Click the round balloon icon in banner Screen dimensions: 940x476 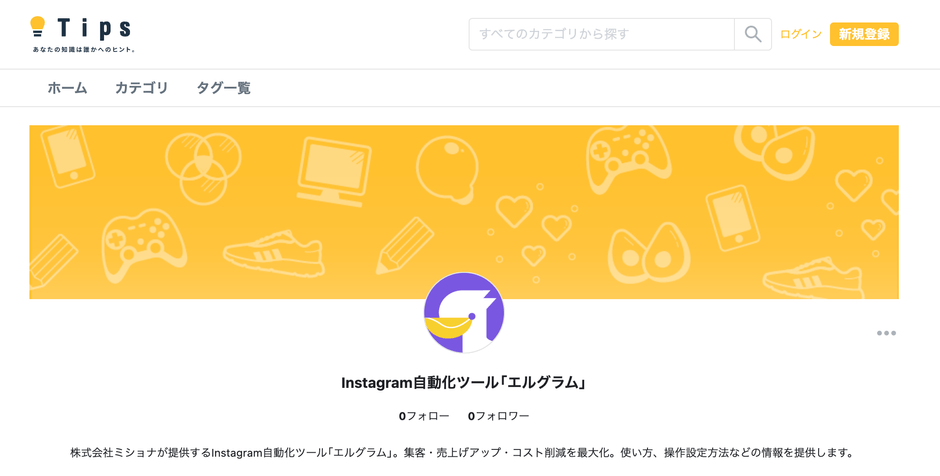tap(446, 169)
